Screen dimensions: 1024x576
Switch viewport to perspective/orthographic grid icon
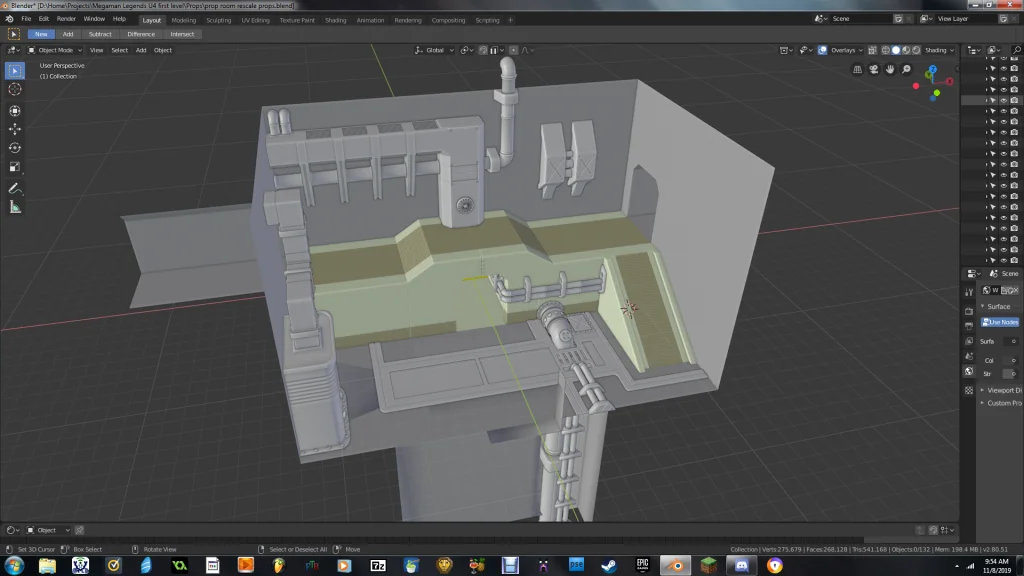coord(857,69)
